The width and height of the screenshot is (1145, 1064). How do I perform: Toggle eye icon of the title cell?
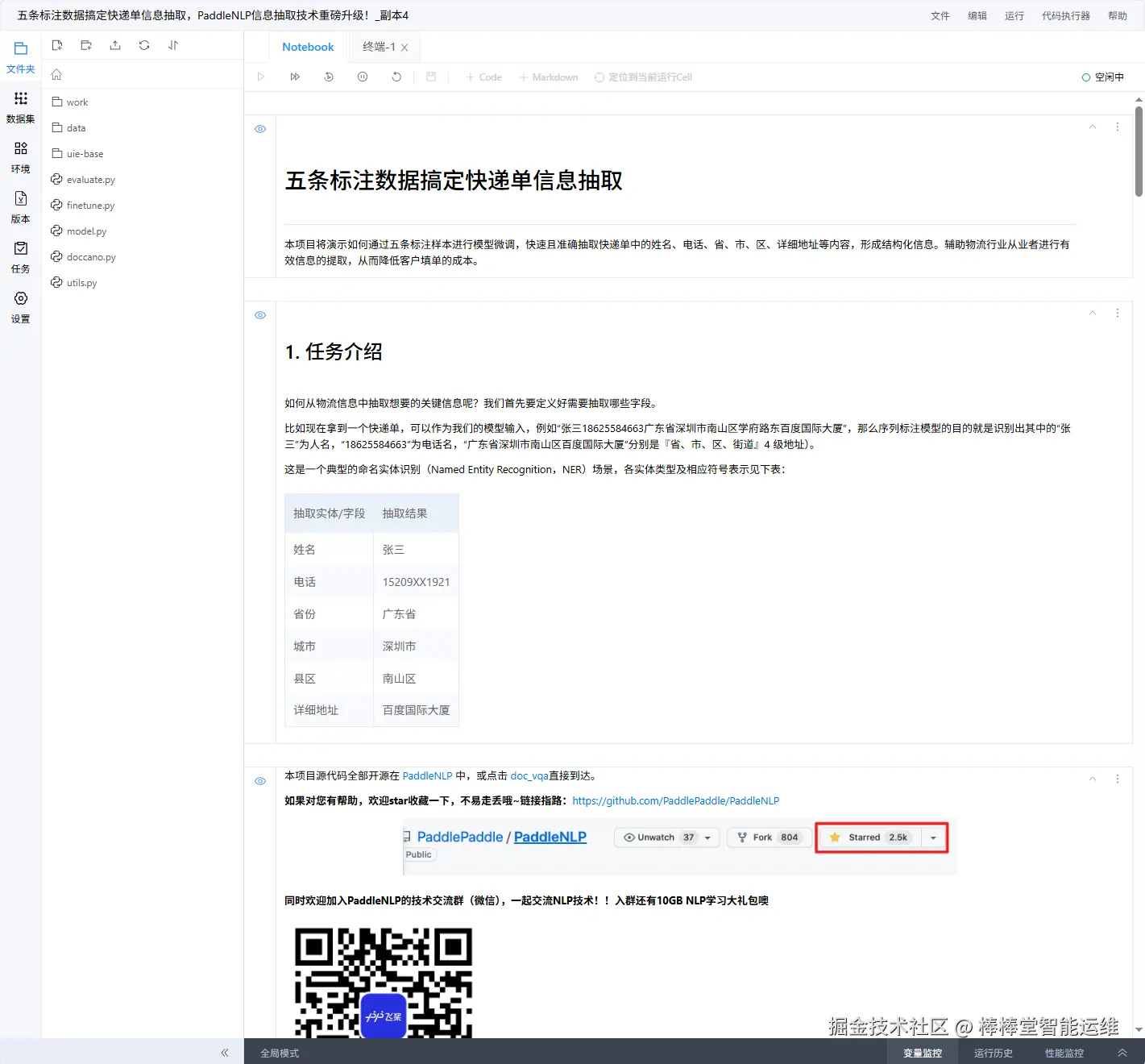pos(260,129)
